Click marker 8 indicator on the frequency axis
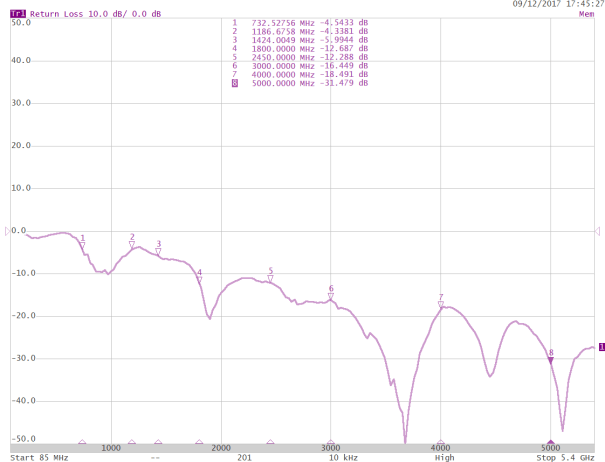 [550, 442]
